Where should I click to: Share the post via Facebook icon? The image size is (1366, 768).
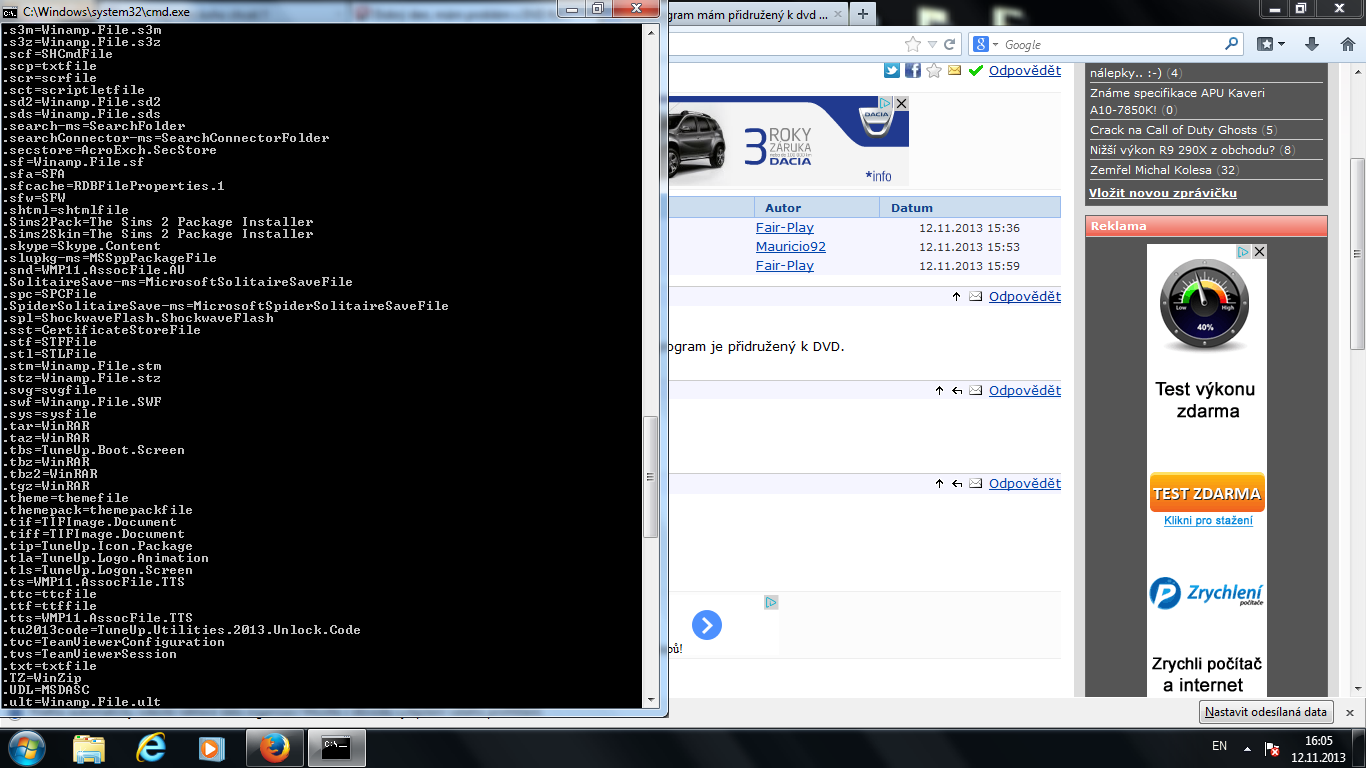[x=913, y=70]
